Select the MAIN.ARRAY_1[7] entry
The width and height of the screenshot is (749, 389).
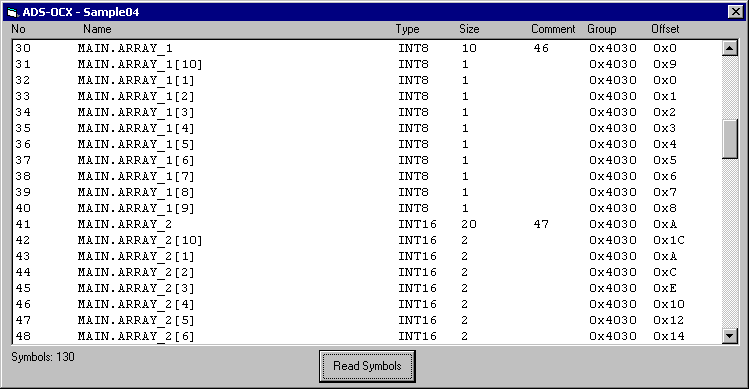click(136, 176)
